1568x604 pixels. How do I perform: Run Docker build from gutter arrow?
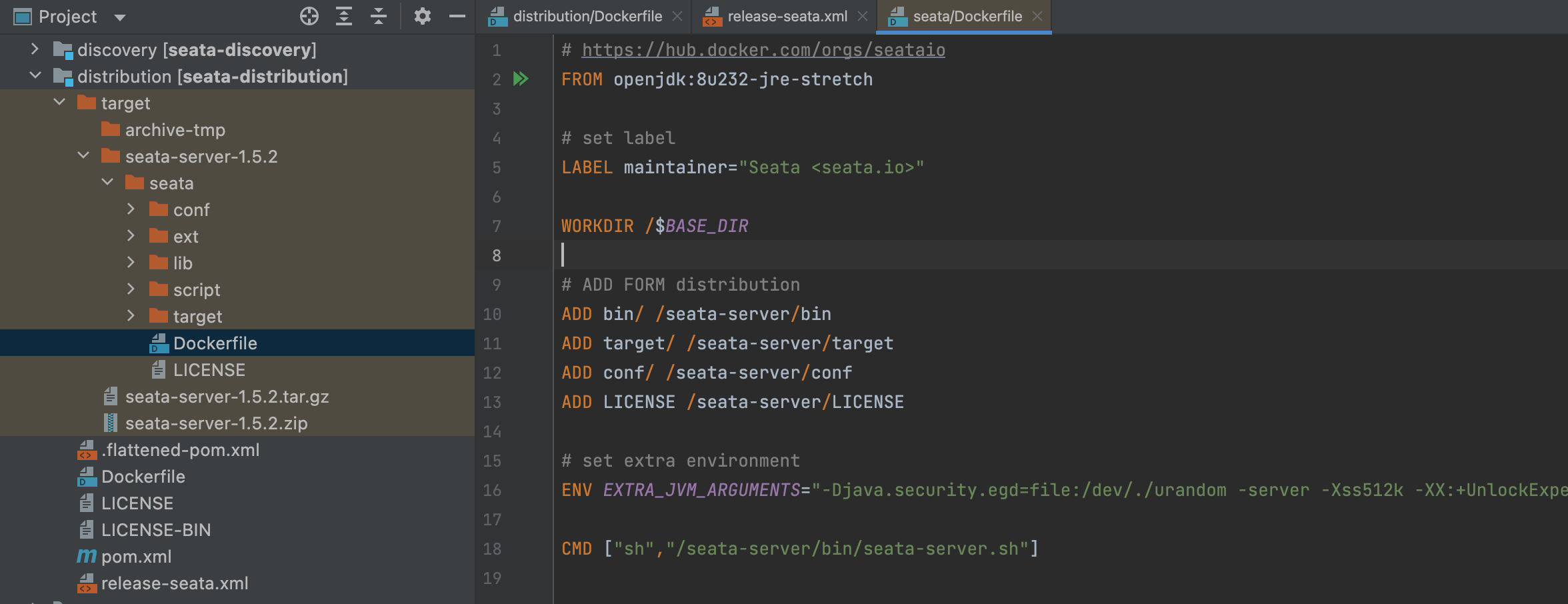pyautogui.click(x=521, y=79)
